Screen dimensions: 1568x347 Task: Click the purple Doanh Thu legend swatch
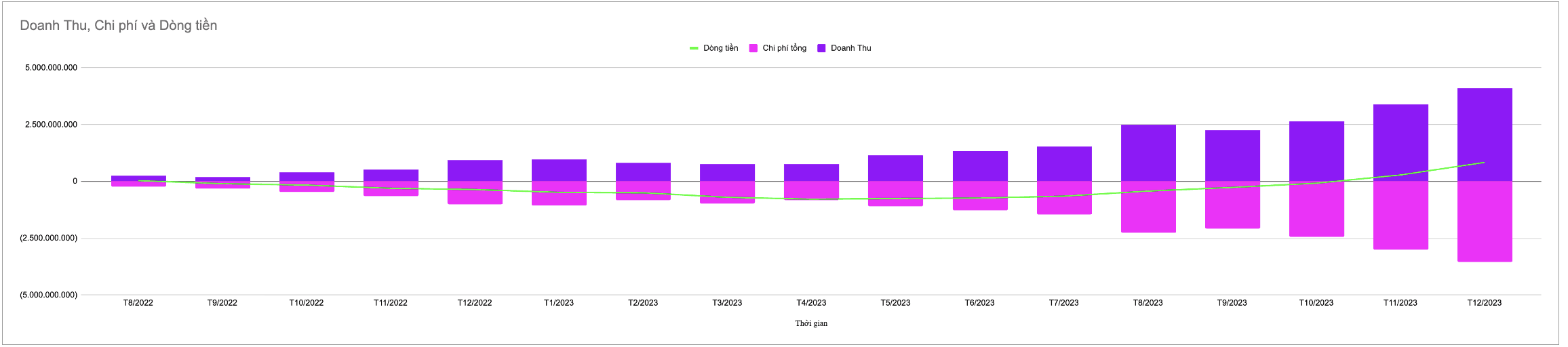[821, 48]
